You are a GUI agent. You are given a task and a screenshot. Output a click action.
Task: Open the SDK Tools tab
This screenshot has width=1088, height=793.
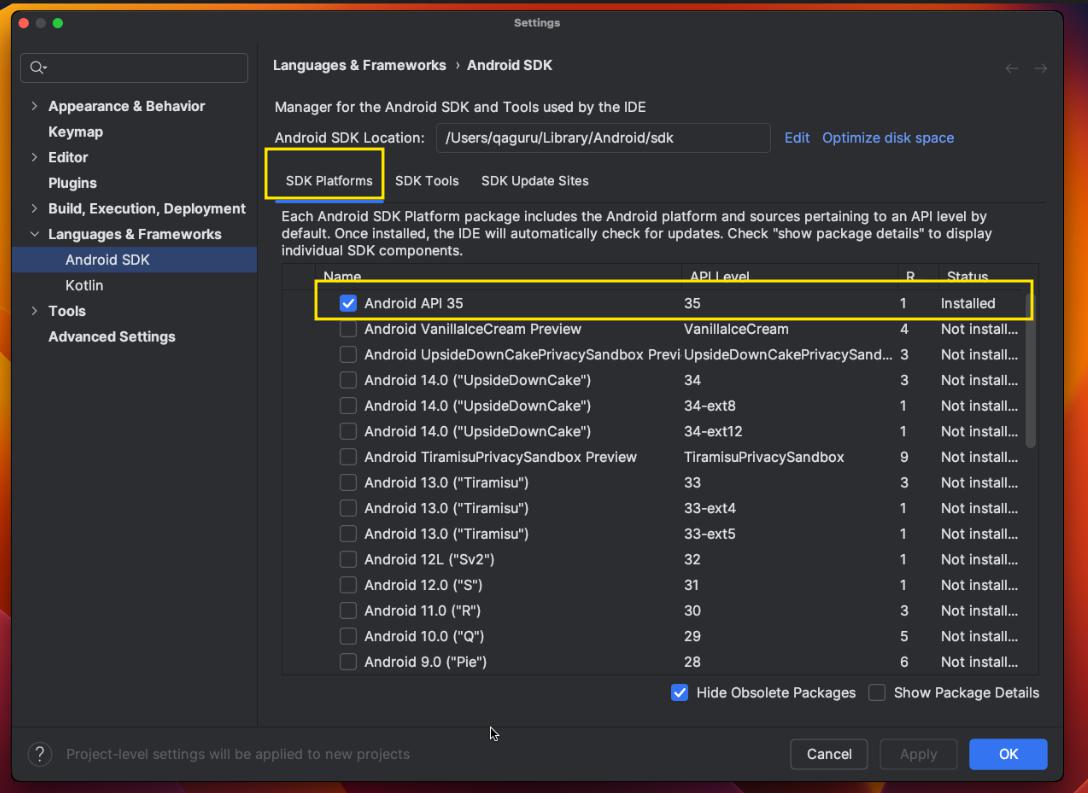coord(427,181)
